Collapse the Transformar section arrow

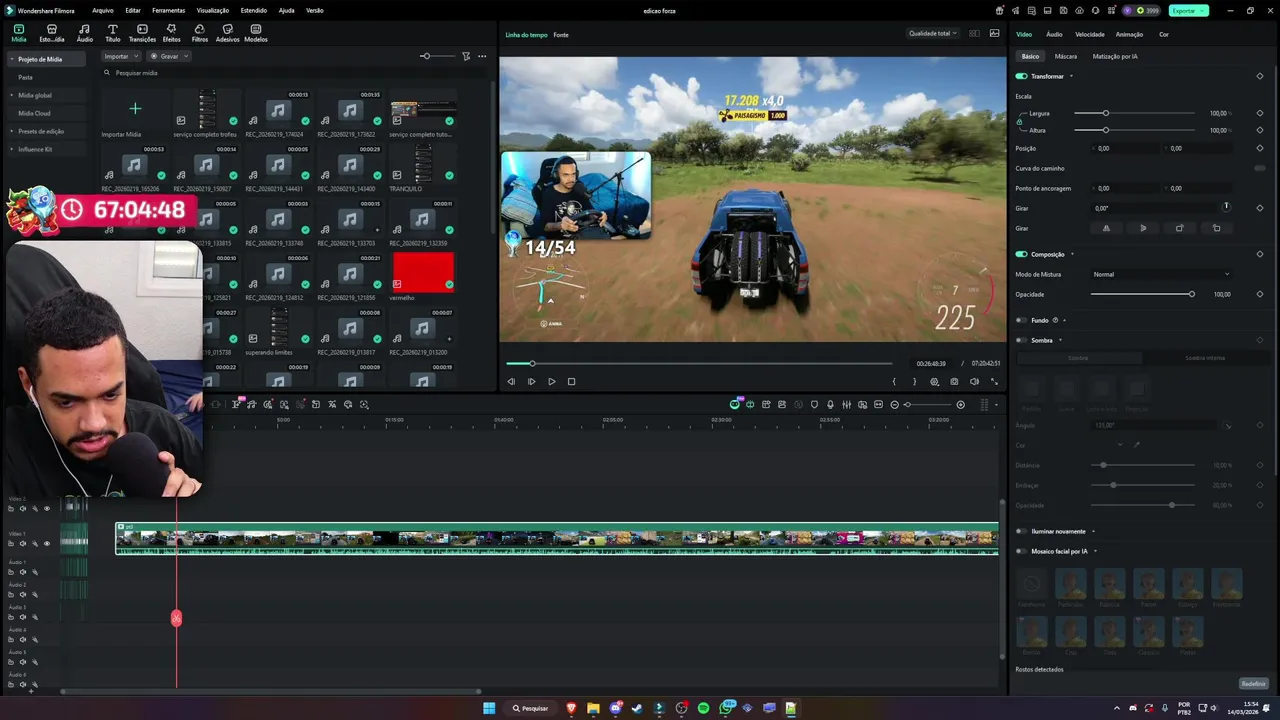[x=1071, y=76]
